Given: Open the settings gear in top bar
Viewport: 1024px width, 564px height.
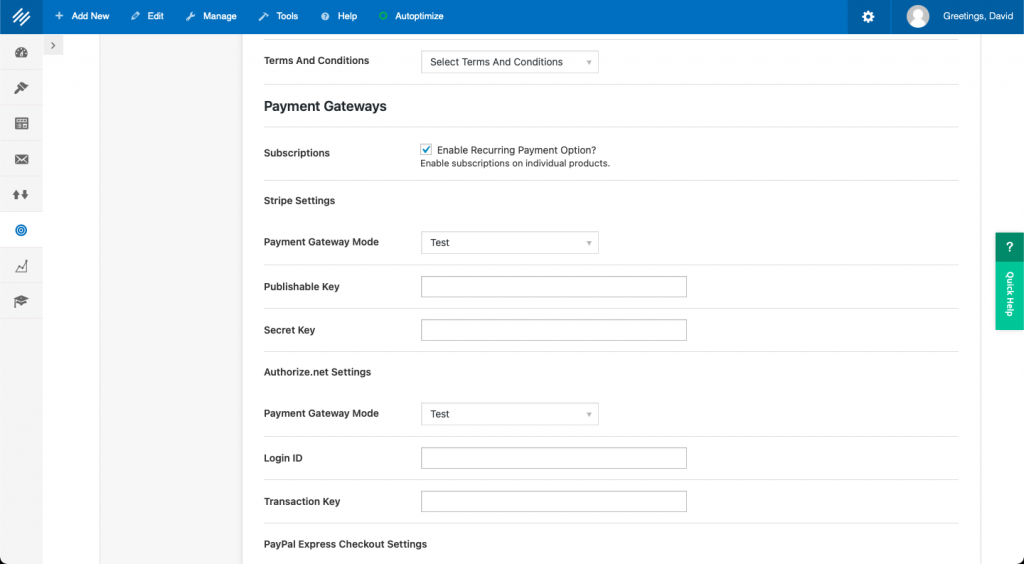Looking at the screenshot, I should point(868,17).
